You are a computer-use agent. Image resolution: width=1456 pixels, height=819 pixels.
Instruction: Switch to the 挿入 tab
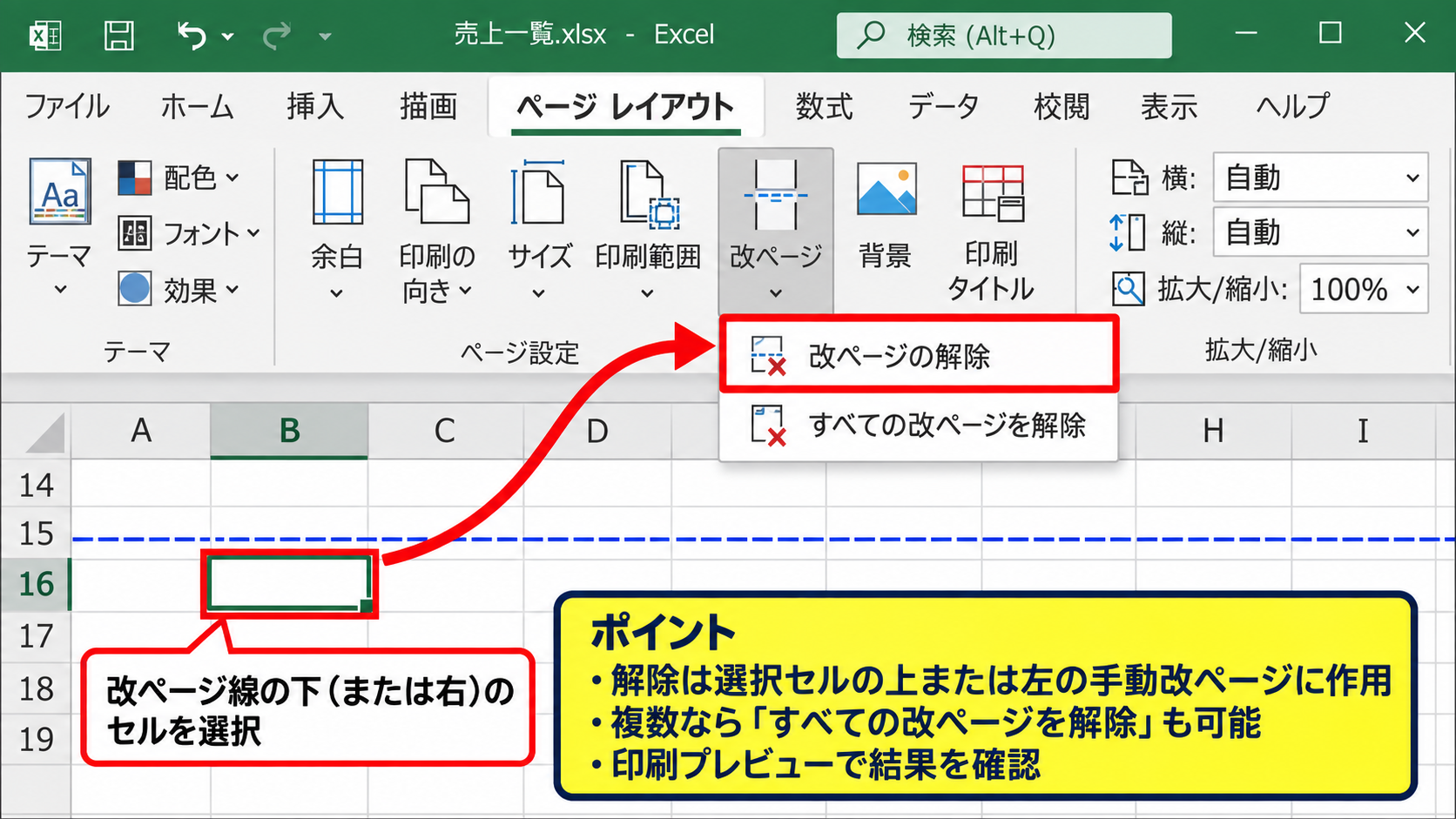click(x=315, y=106)
